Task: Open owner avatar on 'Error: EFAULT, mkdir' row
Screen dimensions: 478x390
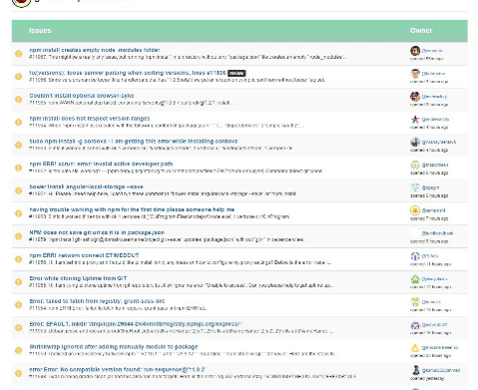Action: click(415, 325)
